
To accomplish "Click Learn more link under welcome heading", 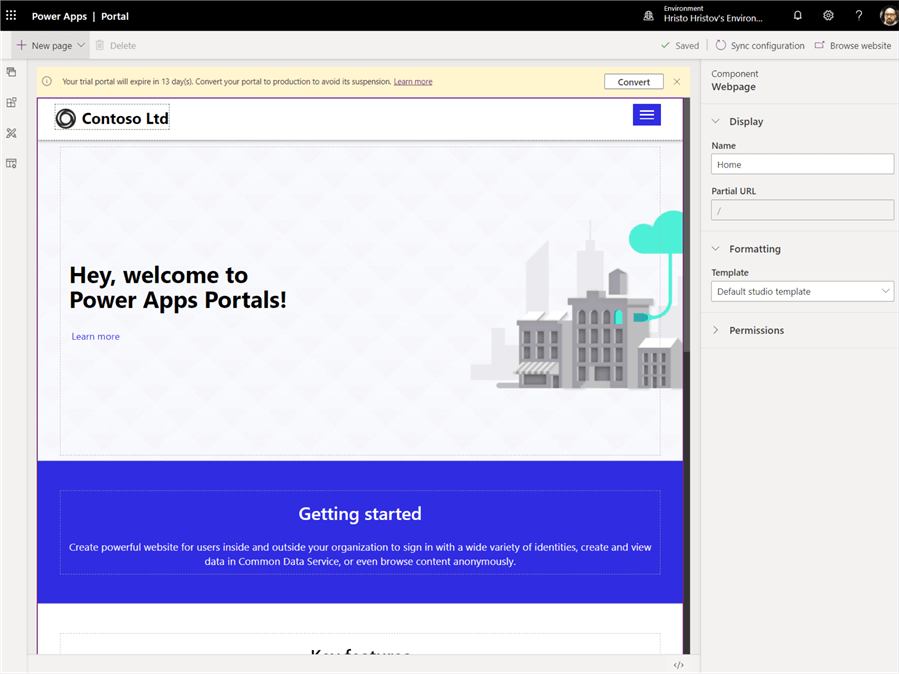I will coord(95,336).
